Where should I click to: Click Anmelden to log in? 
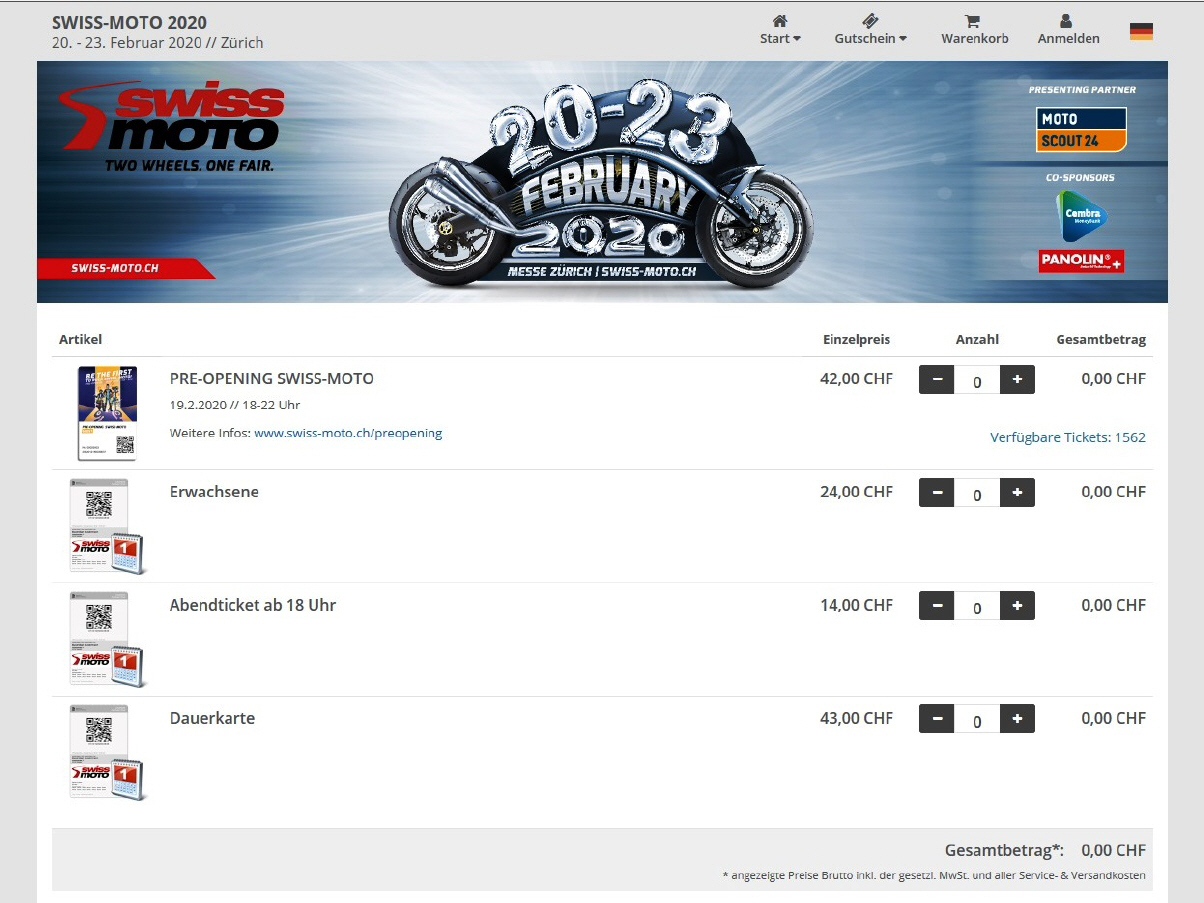(1068, 29)
